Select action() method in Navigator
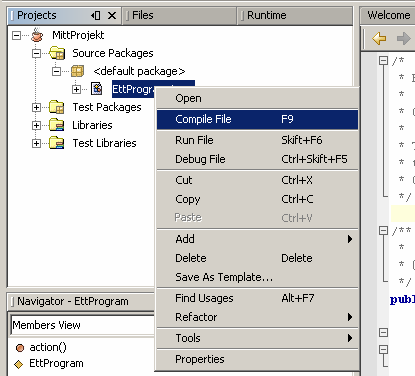 (48, 347)
